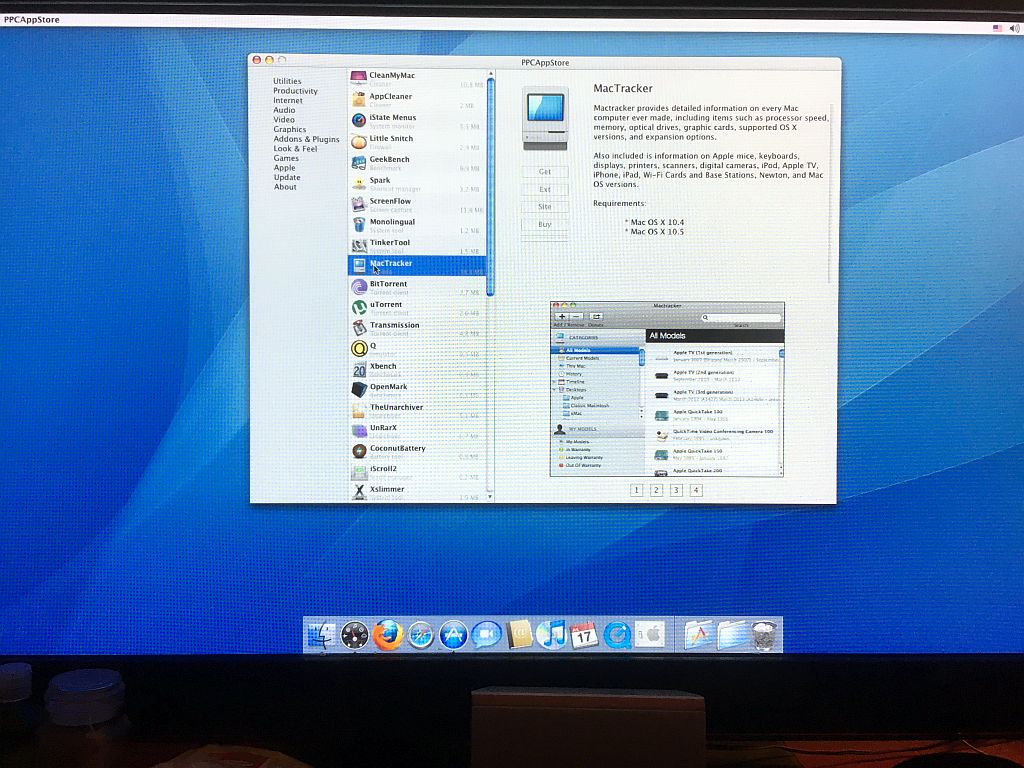Image resolution: width=1024 pixels, height=768 pixels.
Task: Open the Games category
Action: click(286, 158)
